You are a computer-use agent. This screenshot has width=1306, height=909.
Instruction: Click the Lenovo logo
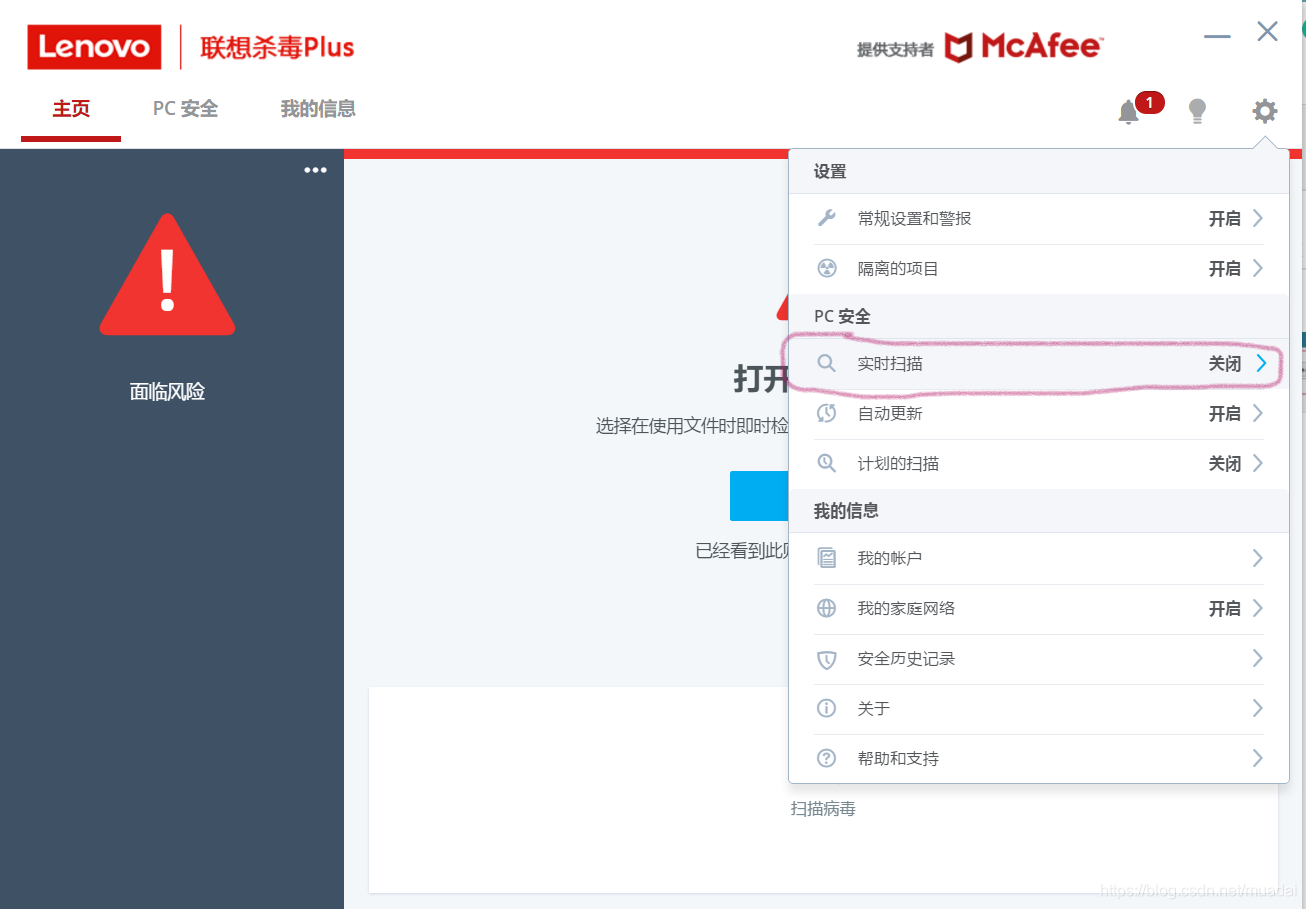pos(94,47)
